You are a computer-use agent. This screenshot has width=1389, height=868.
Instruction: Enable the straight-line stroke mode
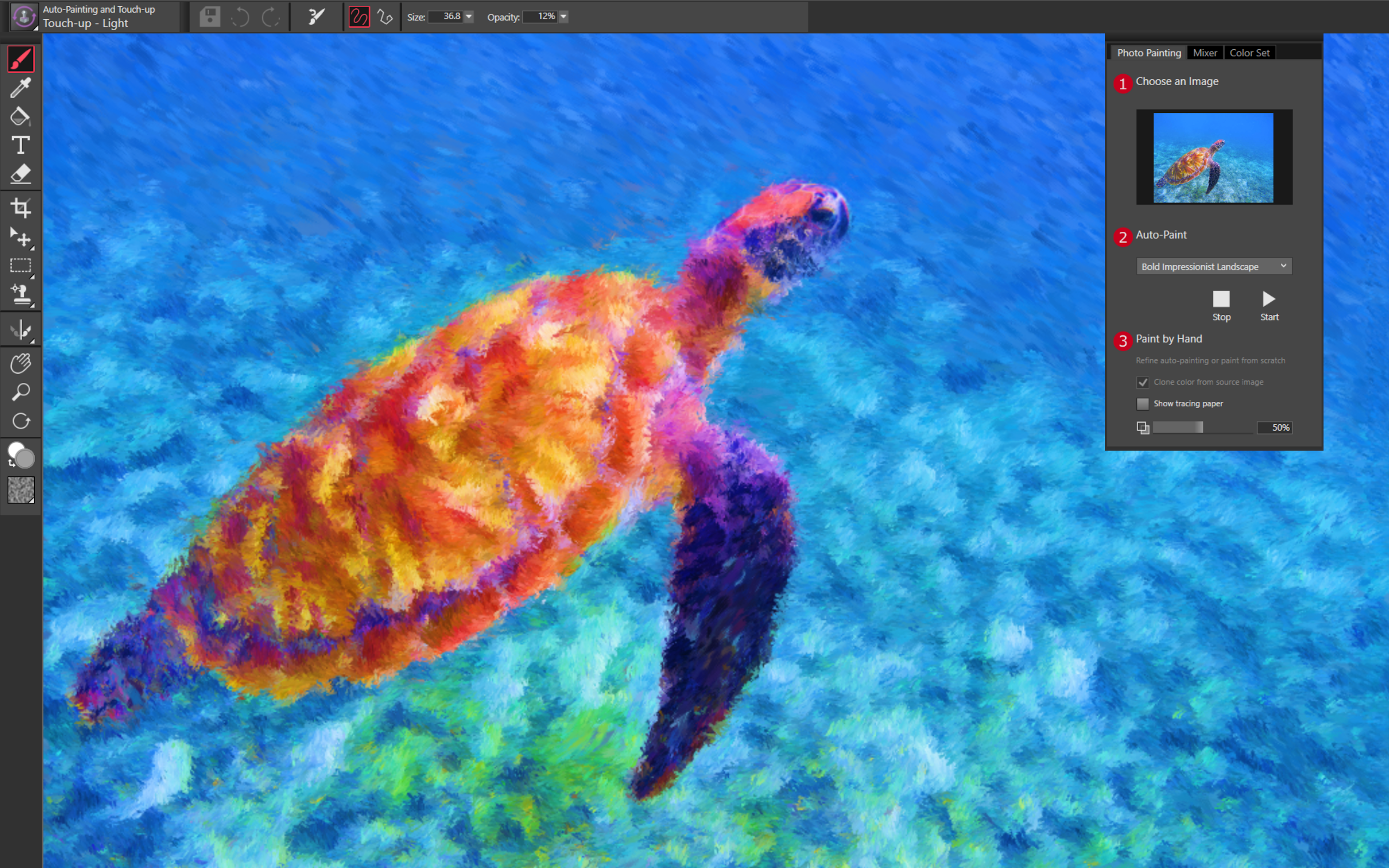384,17
